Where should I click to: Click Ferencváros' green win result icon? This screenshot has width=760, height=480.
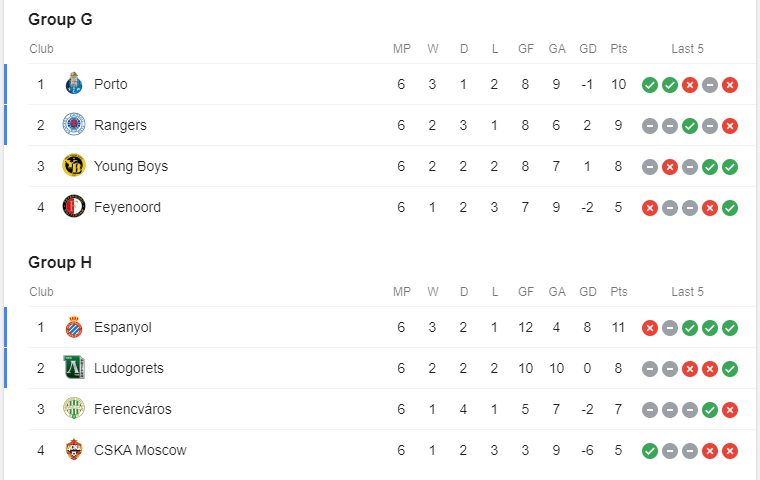(710, 410)
